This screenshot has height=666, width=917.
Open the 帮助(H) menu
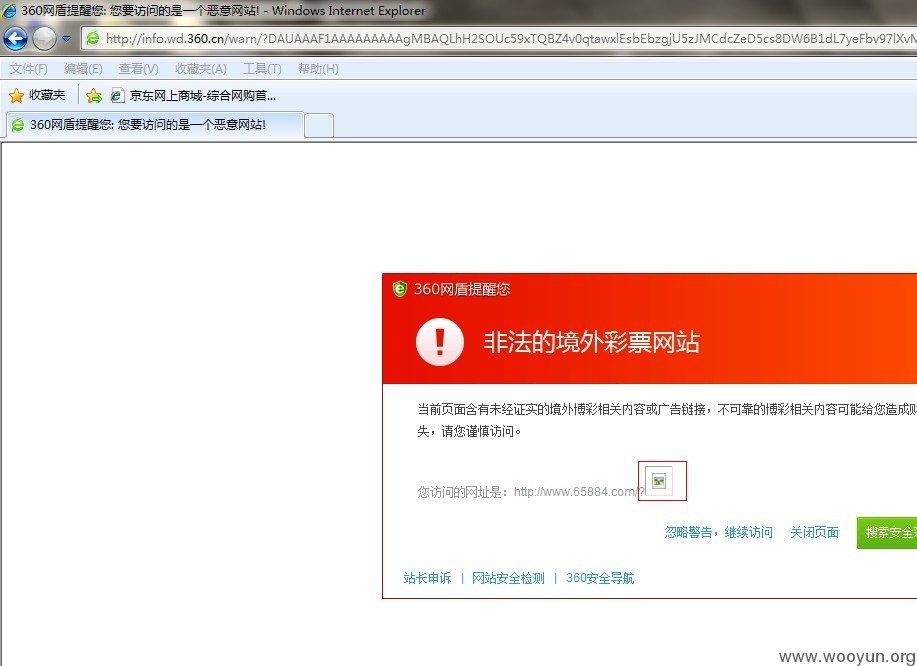coord(318,69)
